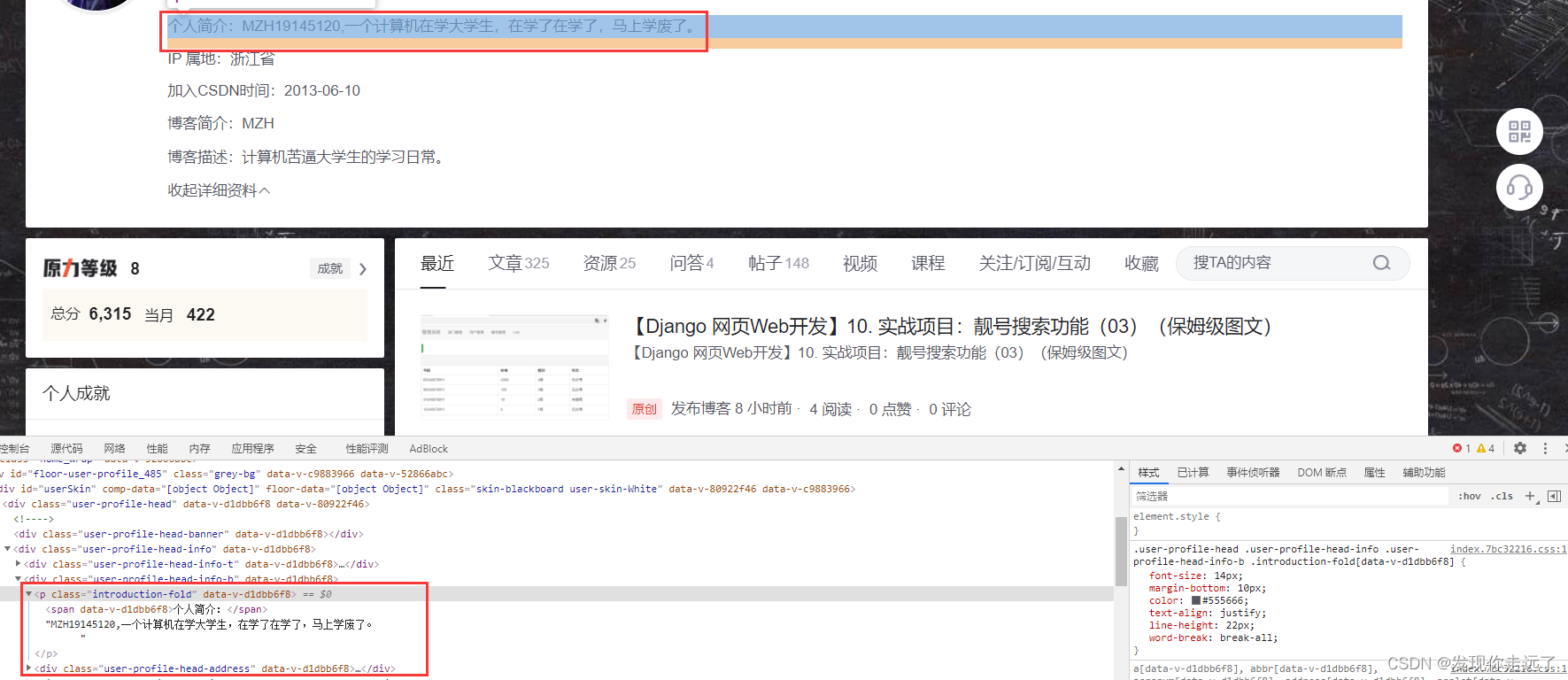The height and width of the screenshot is (680, 1568).
Task: Select the 属性 tab
Action: pos(1374,473)
